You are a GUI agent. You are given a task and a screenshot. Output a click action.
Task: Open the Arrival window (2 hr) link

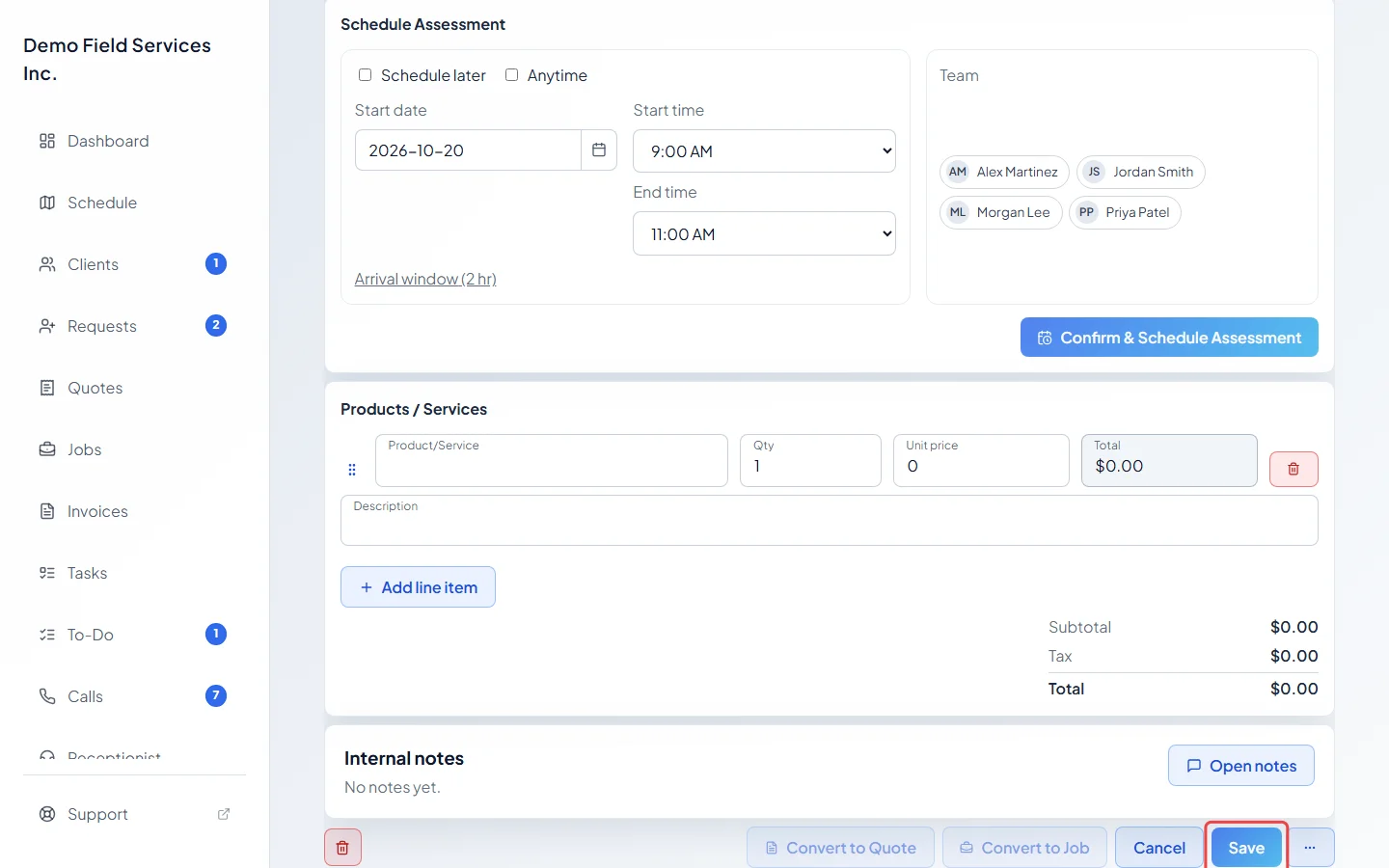(425, 279)
